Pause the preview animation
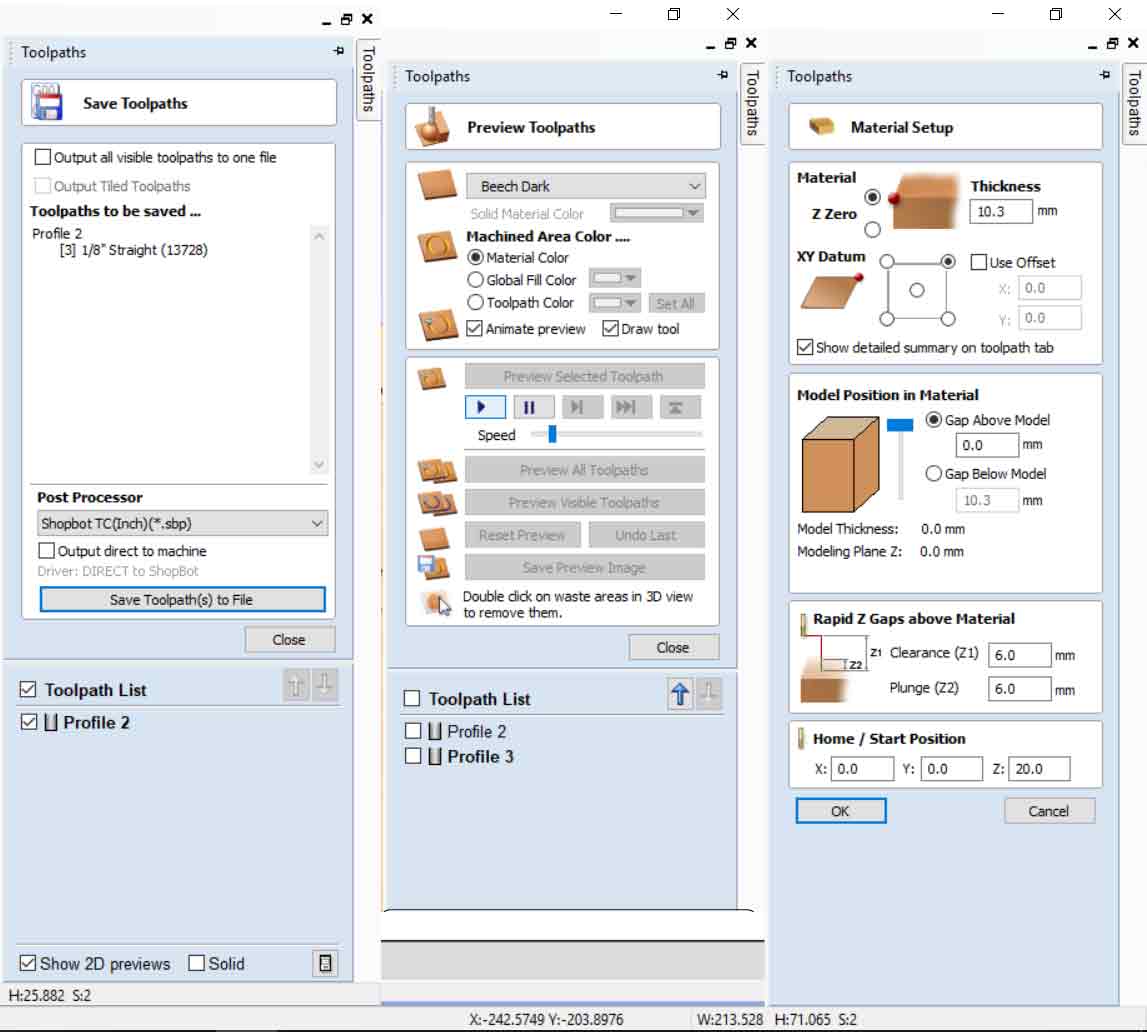Viewport: 1147px width, 1032px height. [x=533, y=407]
